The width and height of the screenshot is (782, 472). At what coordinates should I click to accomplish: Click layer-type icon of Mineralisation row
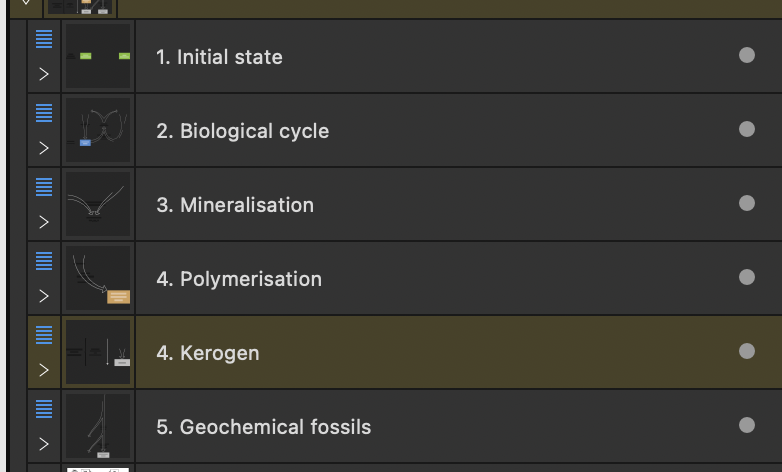[44, 187]
